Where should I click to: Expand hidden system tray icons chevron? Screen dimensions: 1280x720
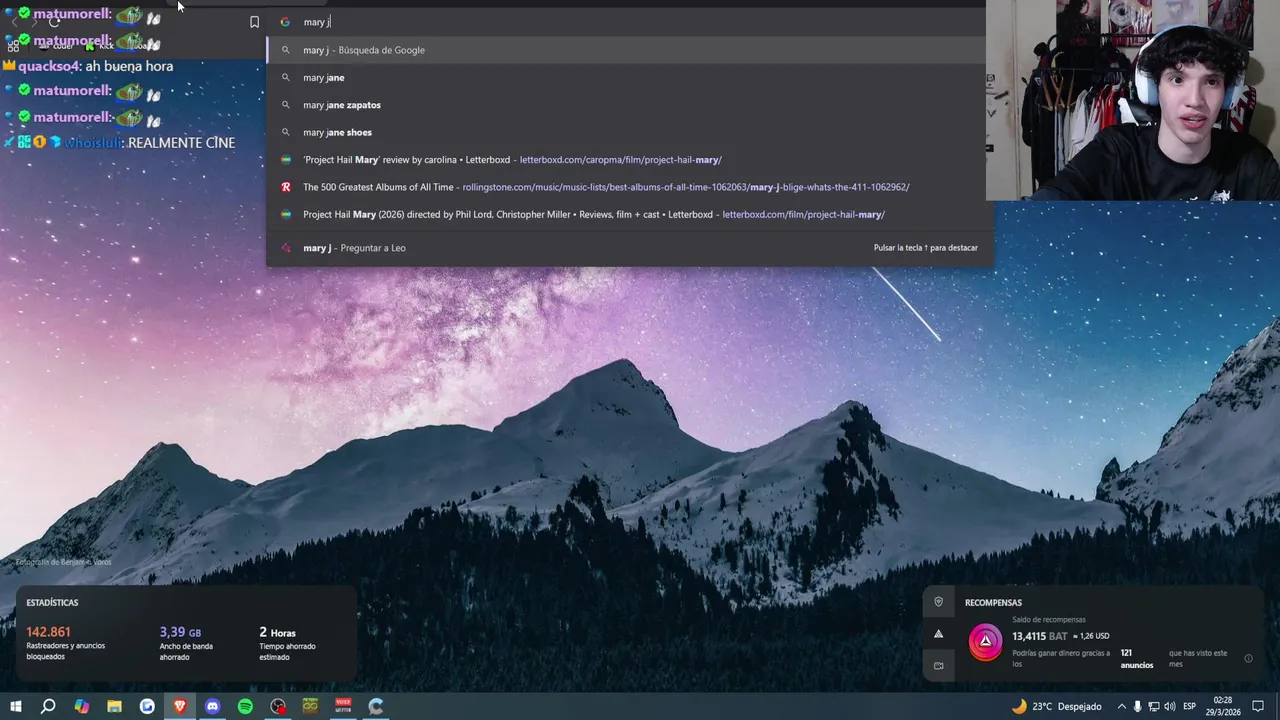pyautogui.click(x=1121, y=706)
